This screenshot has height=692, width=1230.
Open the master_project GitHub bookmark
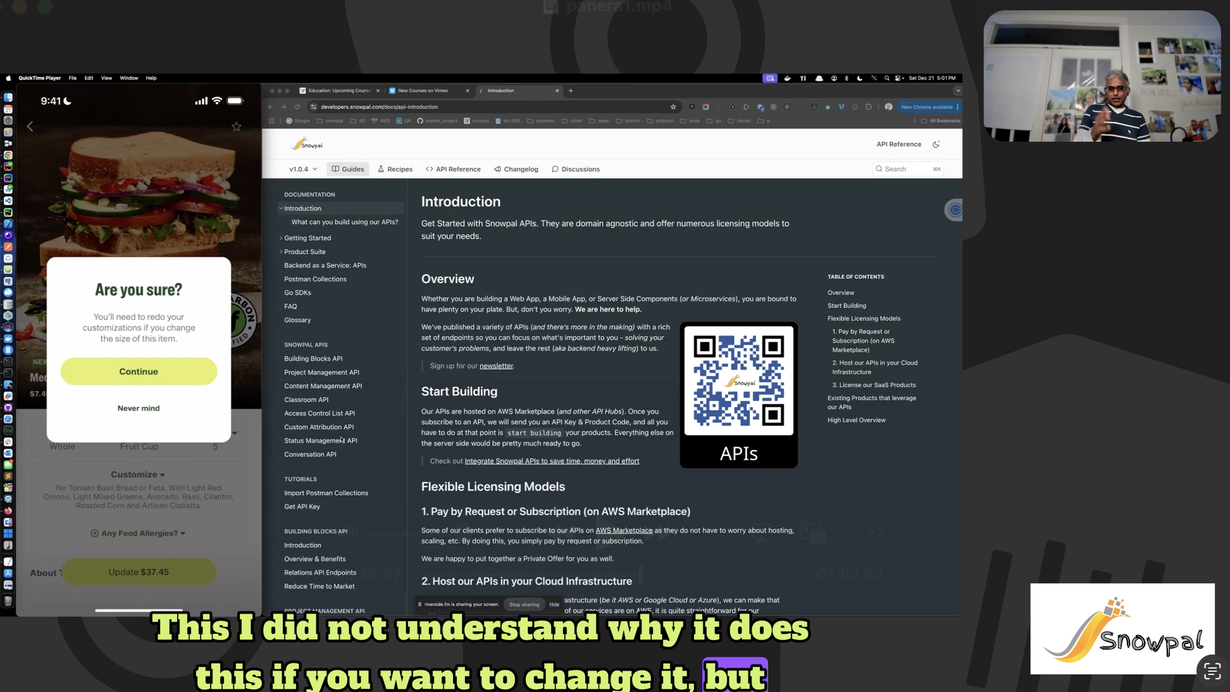(x=437, y=121)
